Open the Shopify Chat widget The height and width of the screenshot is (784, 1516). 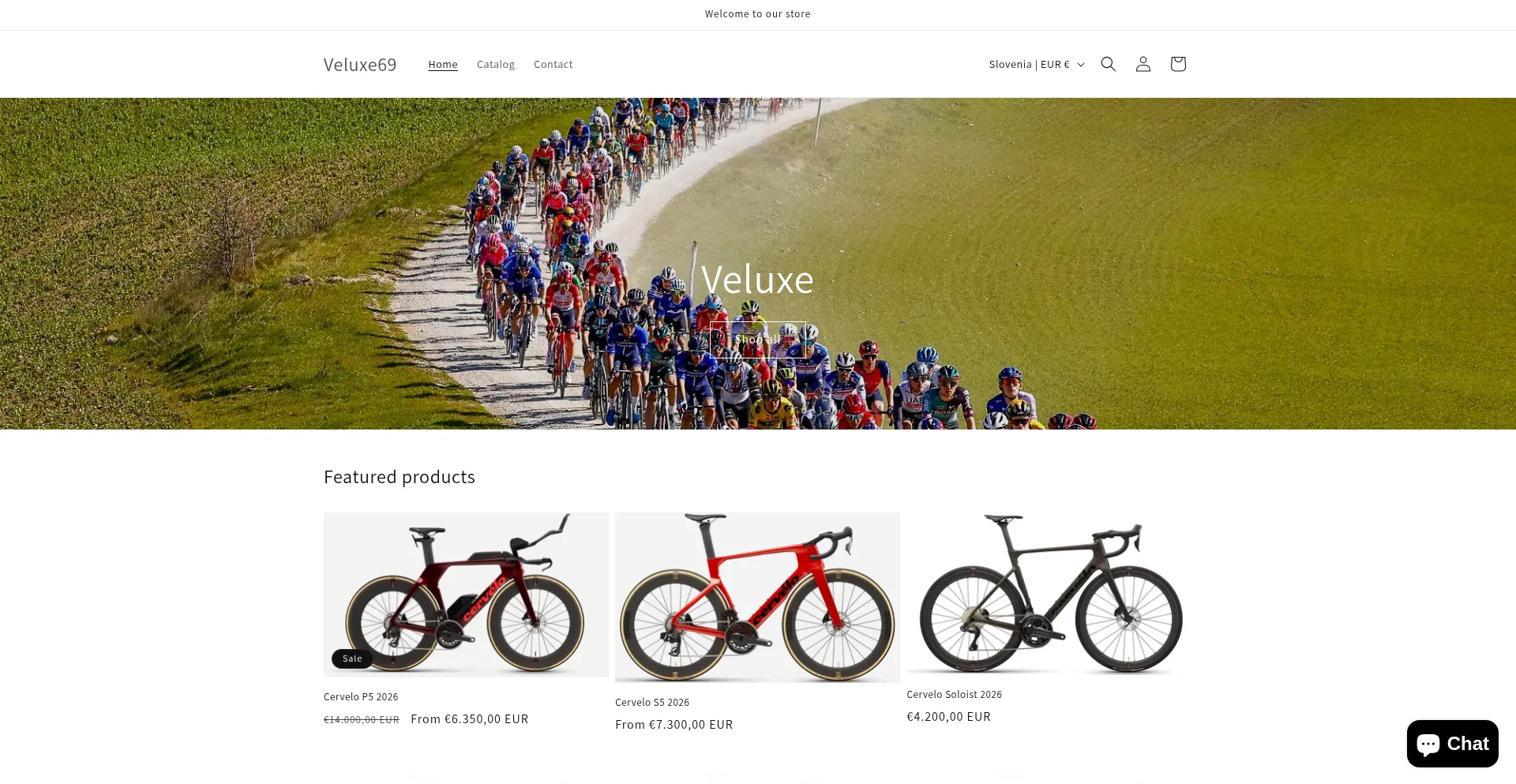[1452, 744]
